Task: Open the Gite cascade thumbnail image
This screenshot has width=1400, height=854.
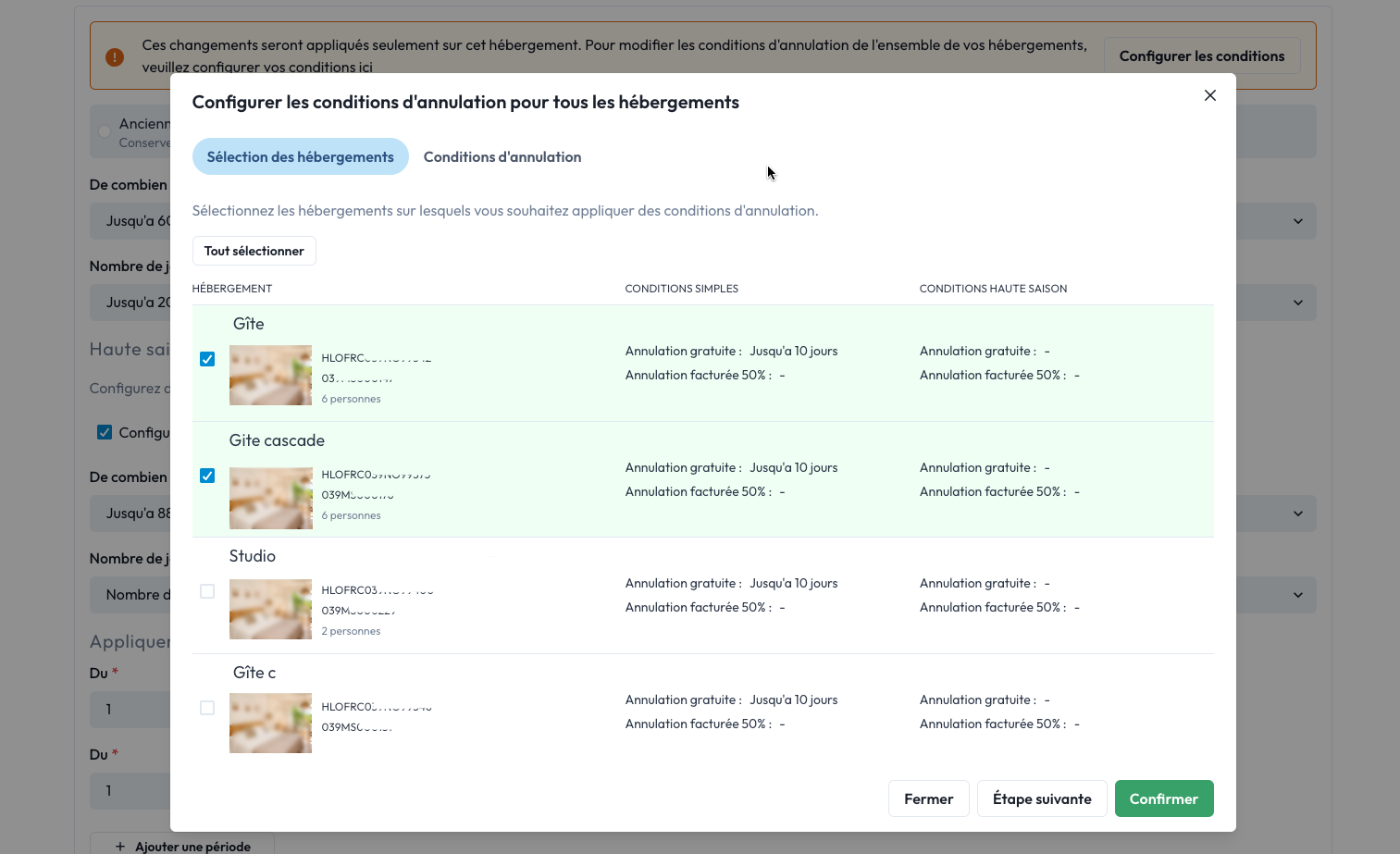Action: point(270,498)
